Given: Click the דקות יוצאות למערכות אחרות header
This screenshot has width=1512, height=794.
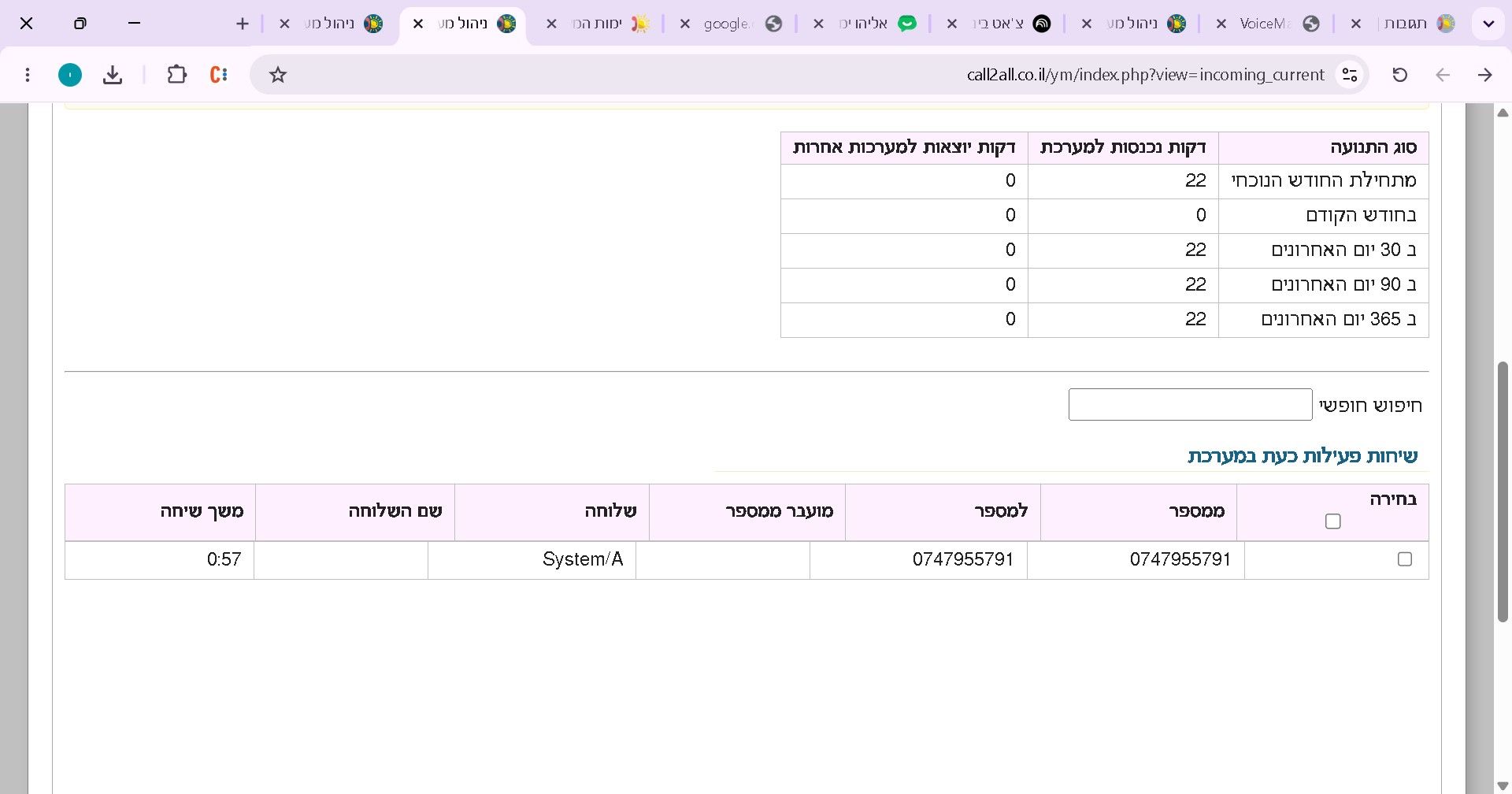Looking at the screenshot, I should tap(904, 147).
